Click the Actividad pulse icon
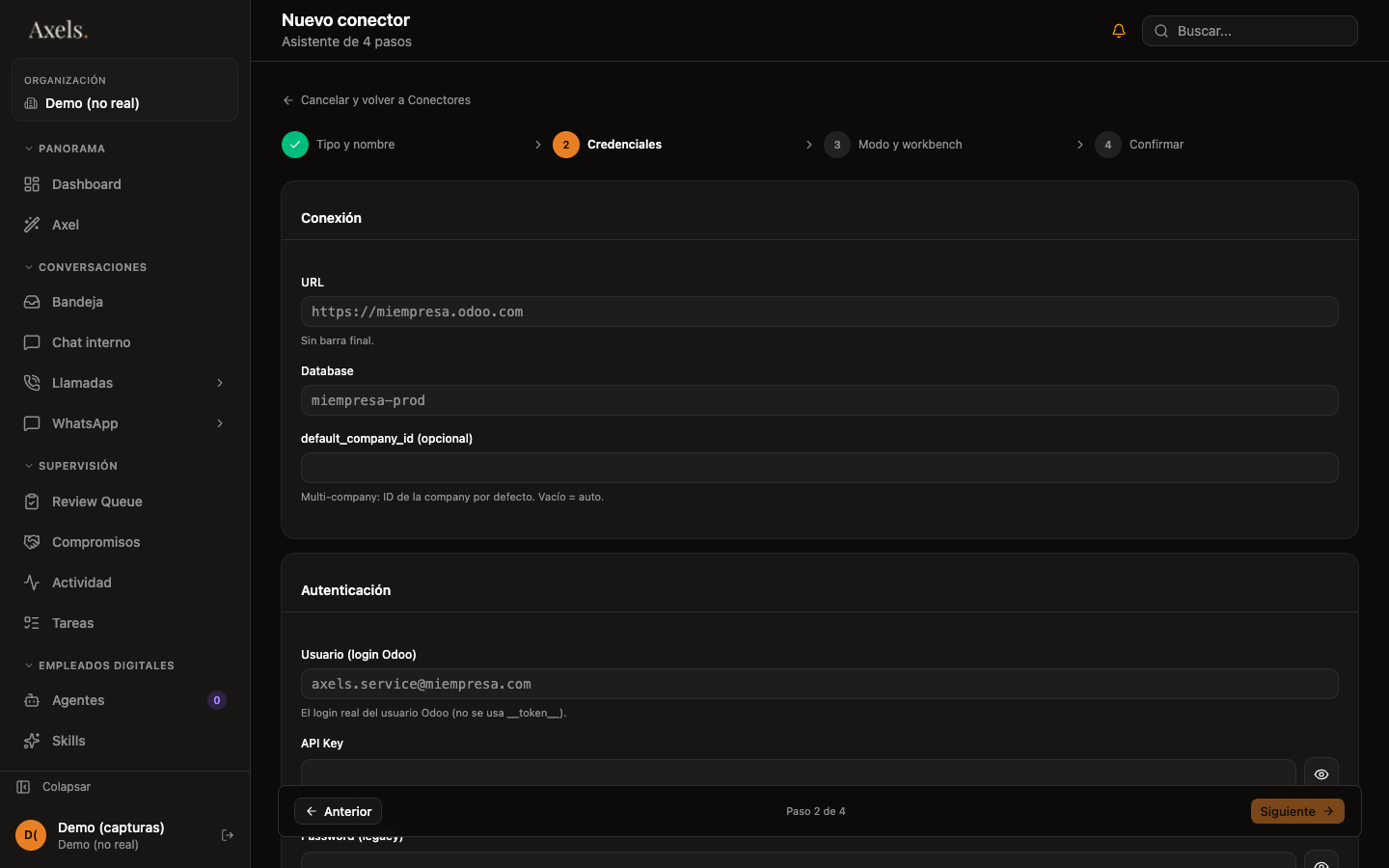The width and height of the screenshot is (1389, 868). (x=32, y=583)
